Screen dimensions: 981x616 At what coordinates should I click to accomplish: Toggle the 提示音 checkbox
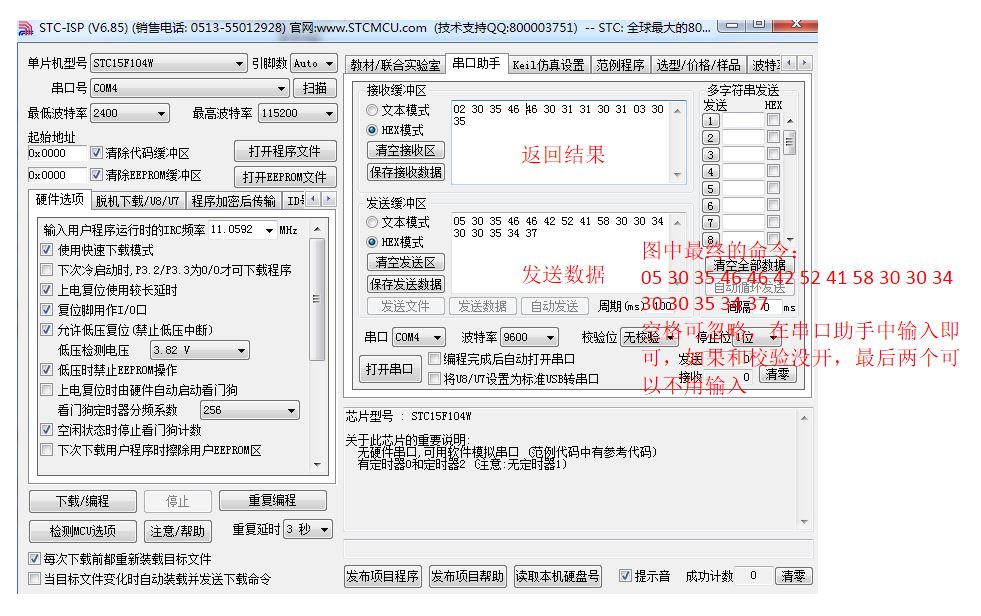[x=625, y=576]
